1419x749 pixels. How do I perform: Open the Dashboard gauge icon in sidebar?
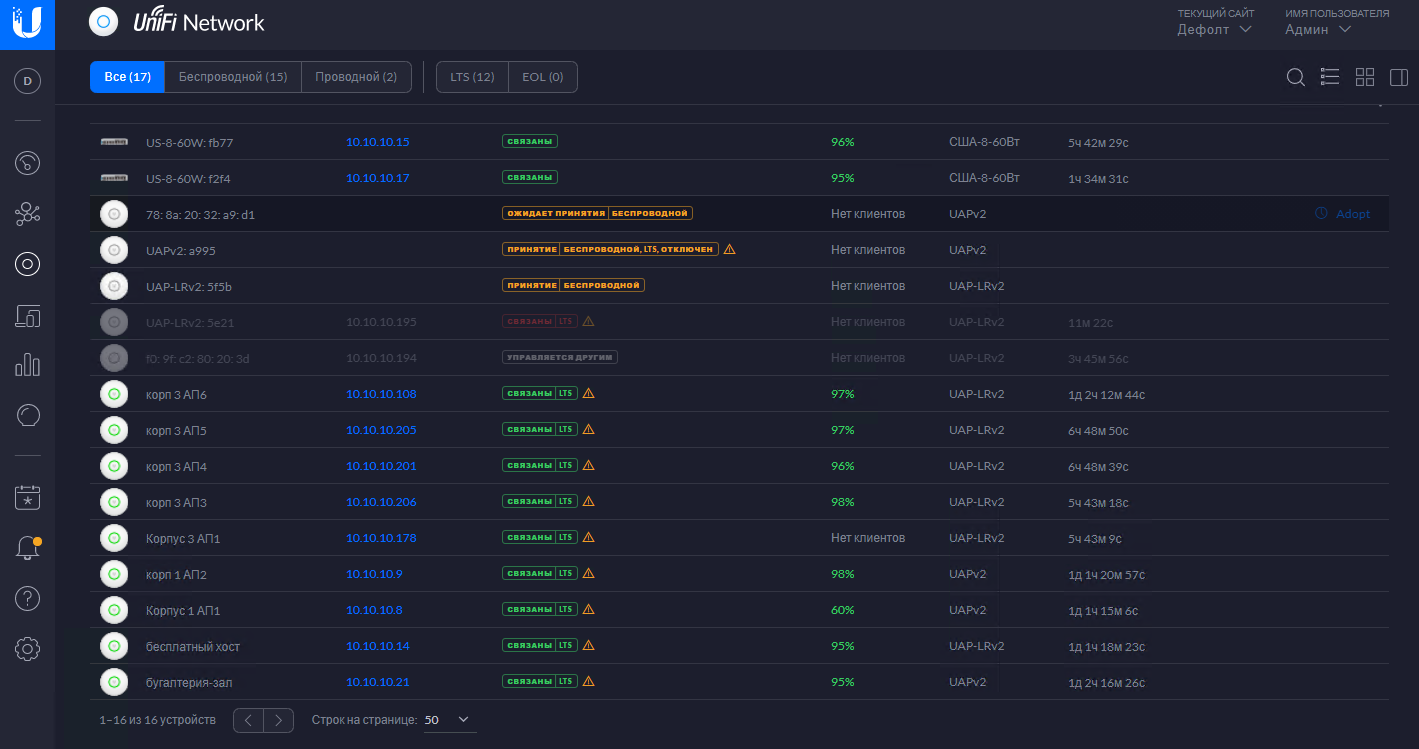click(x=28, y=162)
